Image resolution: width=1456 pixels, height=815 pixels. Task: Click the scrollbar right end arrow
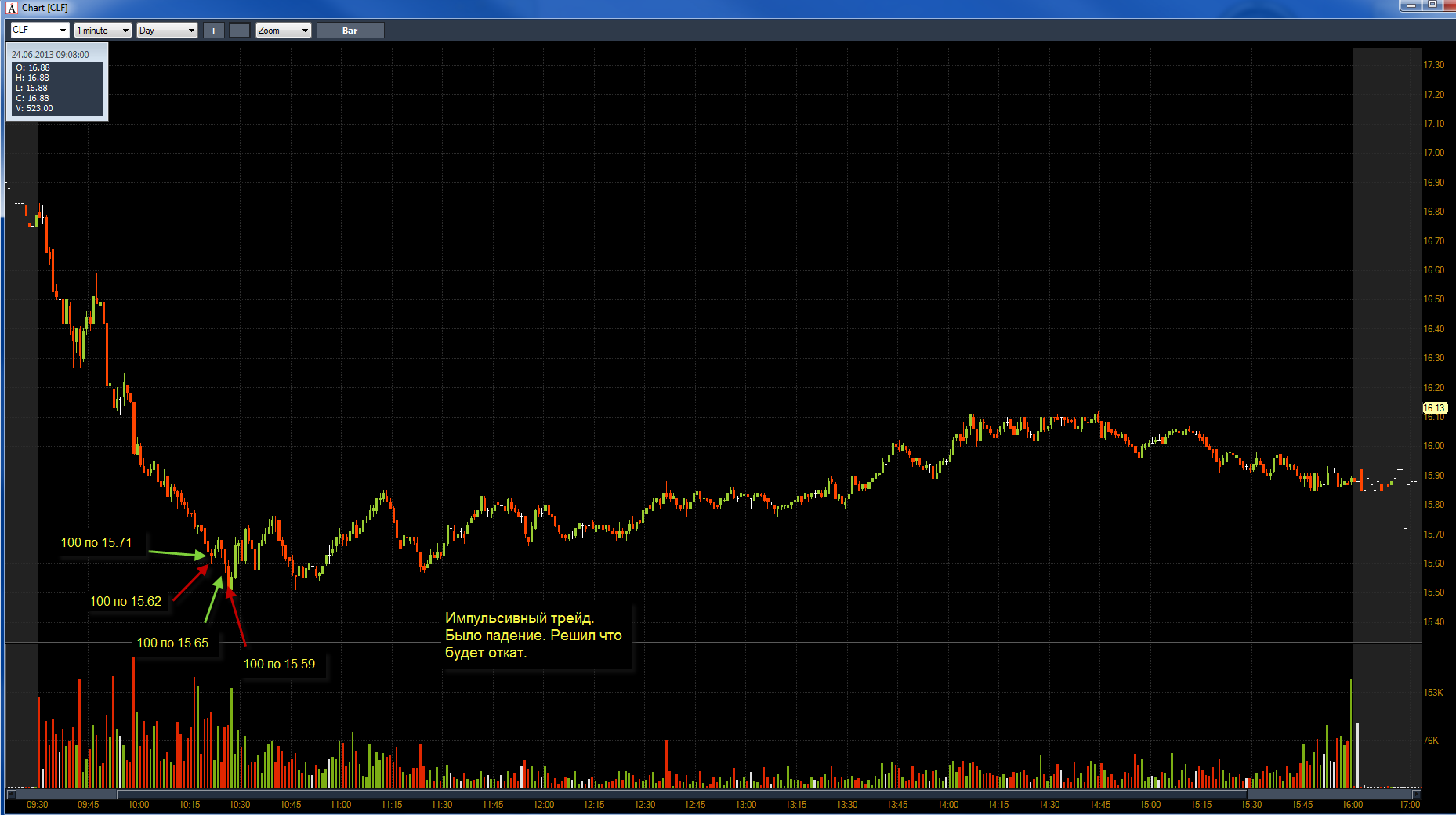(1416, 794)
